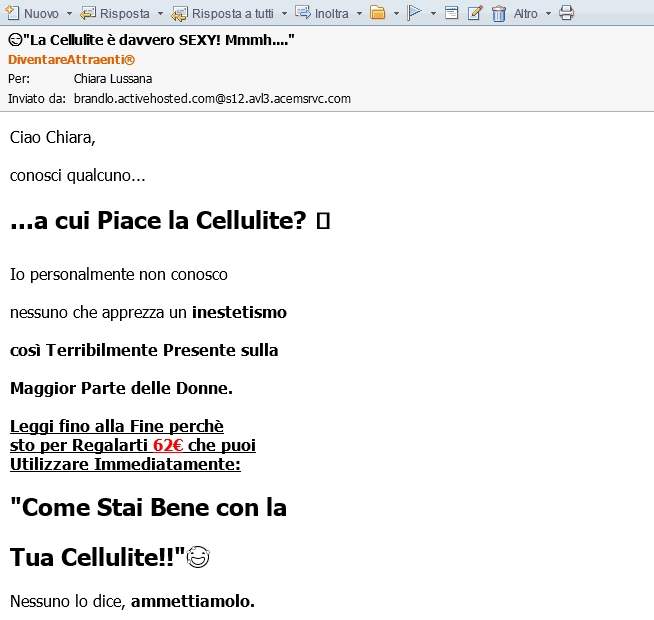654x620 pixels.
Task: Click the bold word 'inestetismo'
Action: point(239,313)
